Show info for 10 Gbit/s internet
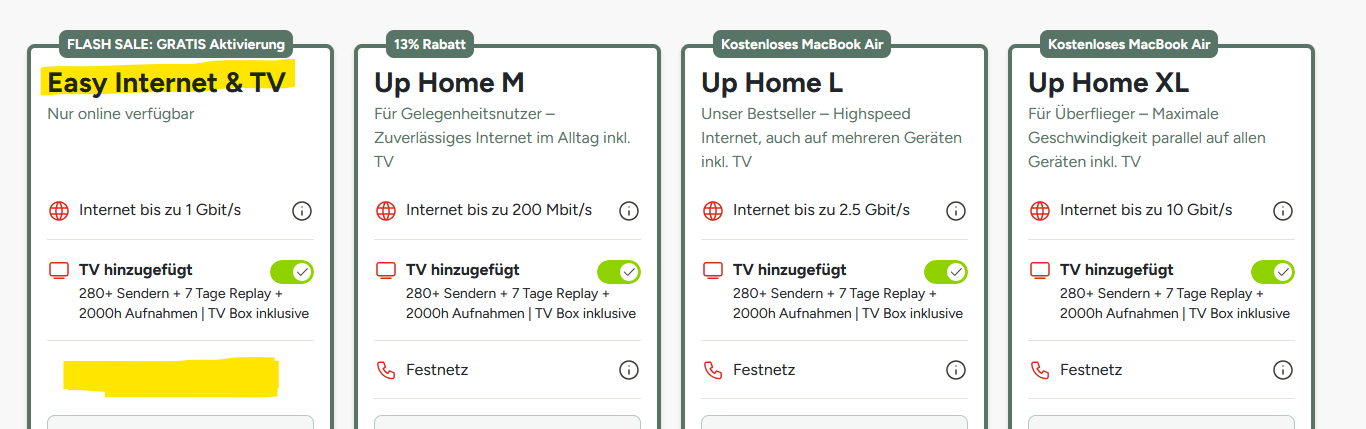This screenshot has width=1366, height=429. coord(1283,211)
